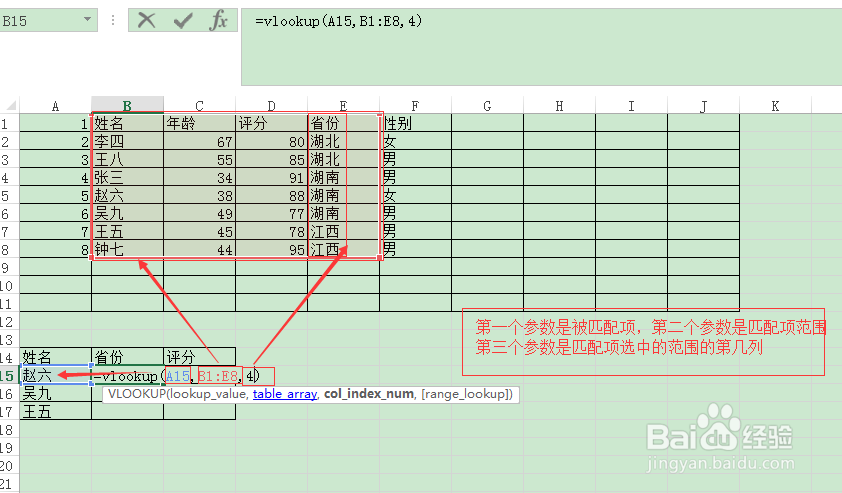Click age cell showing 55

coord(199,159)
